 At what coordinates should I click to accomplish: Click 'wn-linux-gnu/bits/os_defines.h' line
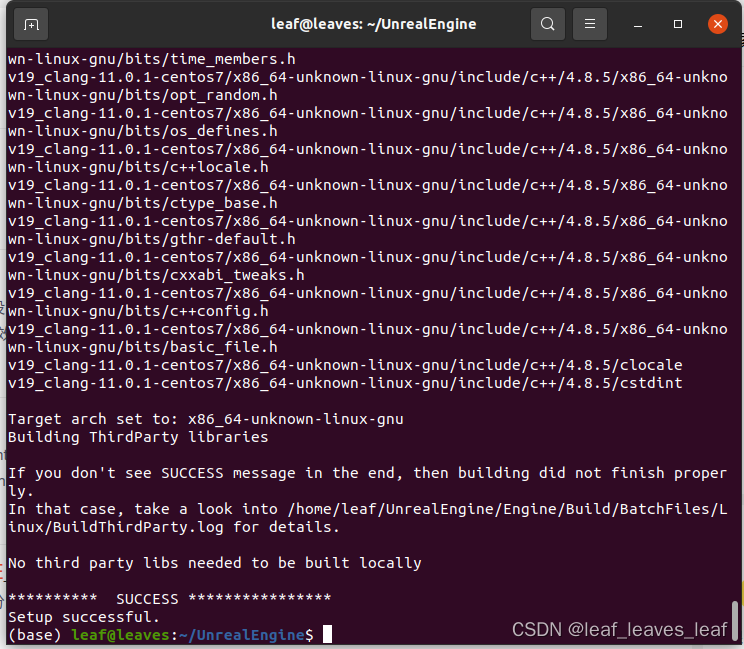[x=142, y=130]
